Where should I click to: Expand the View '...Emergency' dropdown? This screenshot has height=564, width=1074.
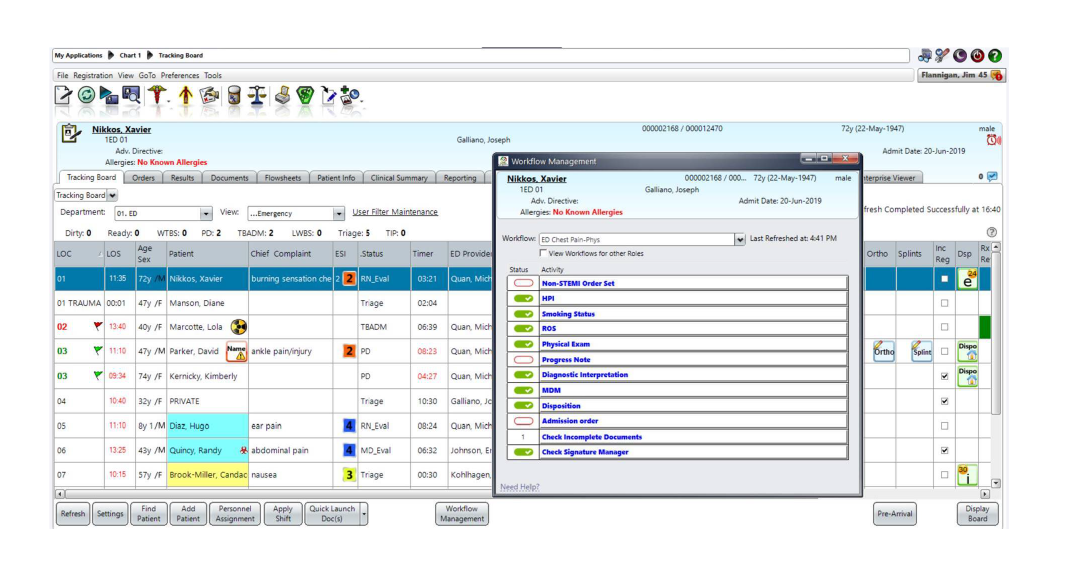(339, 213)
